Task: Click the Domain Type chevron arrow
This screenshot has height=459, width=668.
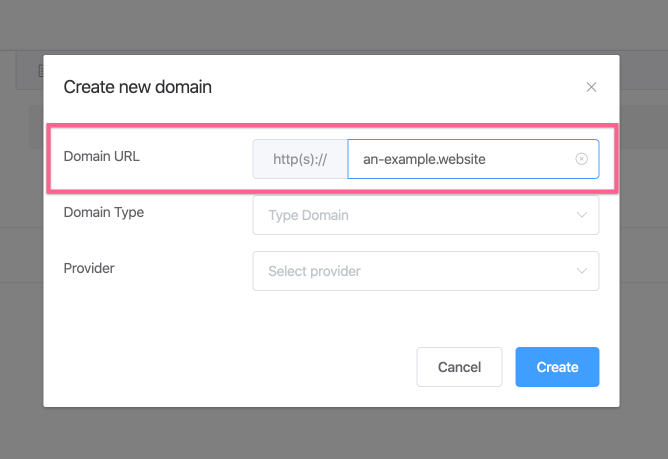Action: 582,215
